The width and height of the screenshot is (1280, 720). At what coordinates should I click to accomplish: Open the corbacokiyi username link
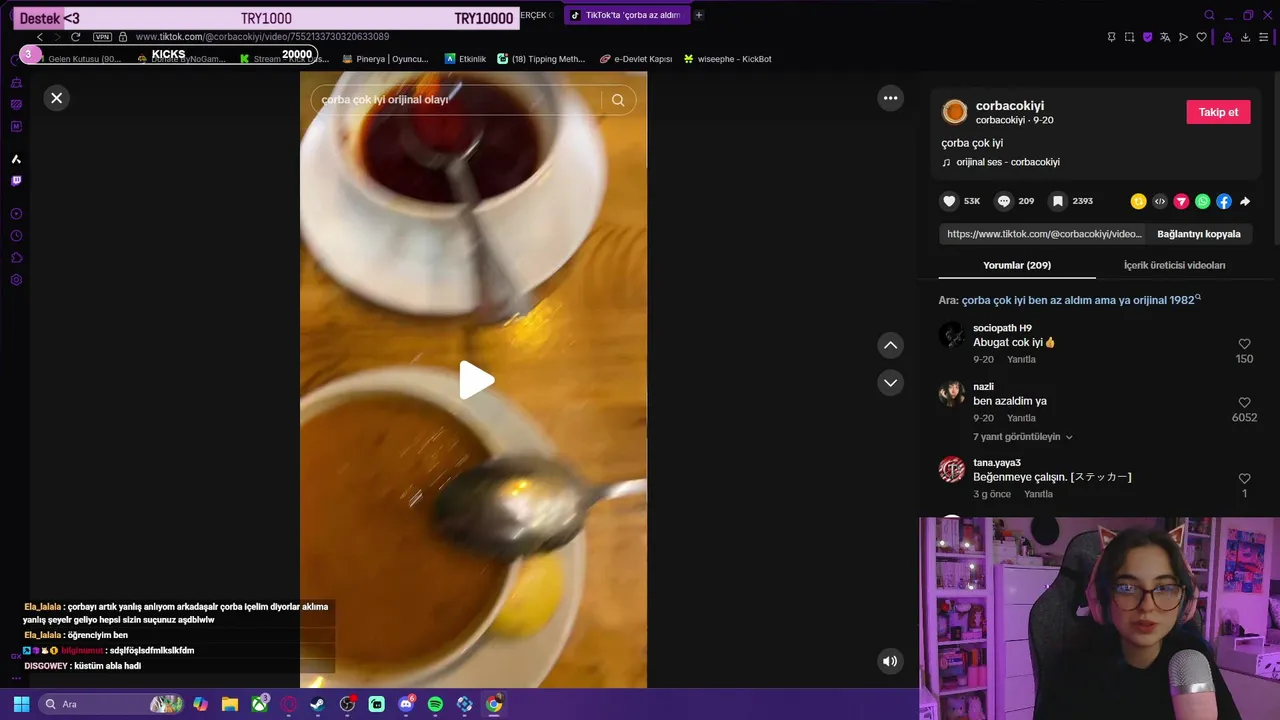point(1010,106)
